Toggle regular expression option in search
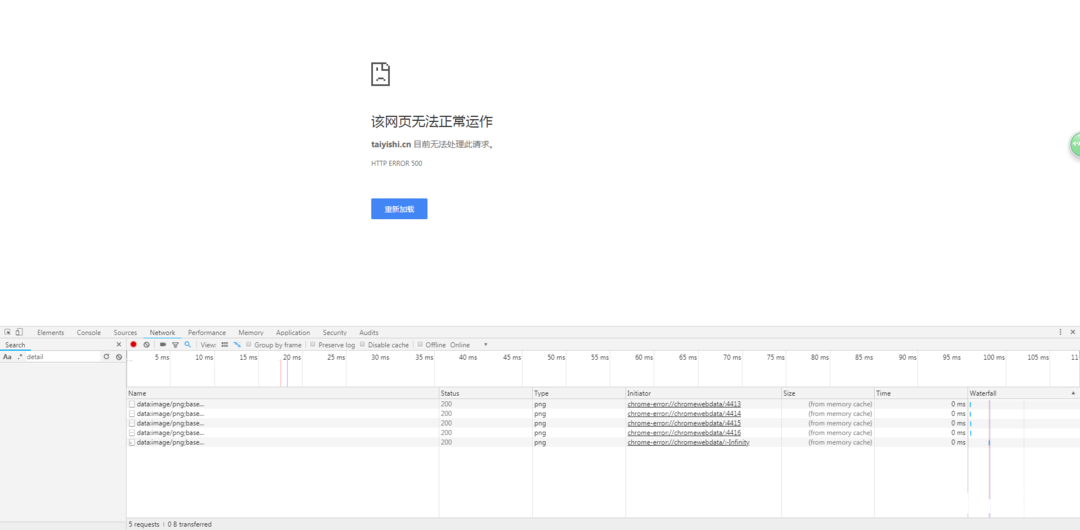This screenshot has height=530, width=1080. 19,357
